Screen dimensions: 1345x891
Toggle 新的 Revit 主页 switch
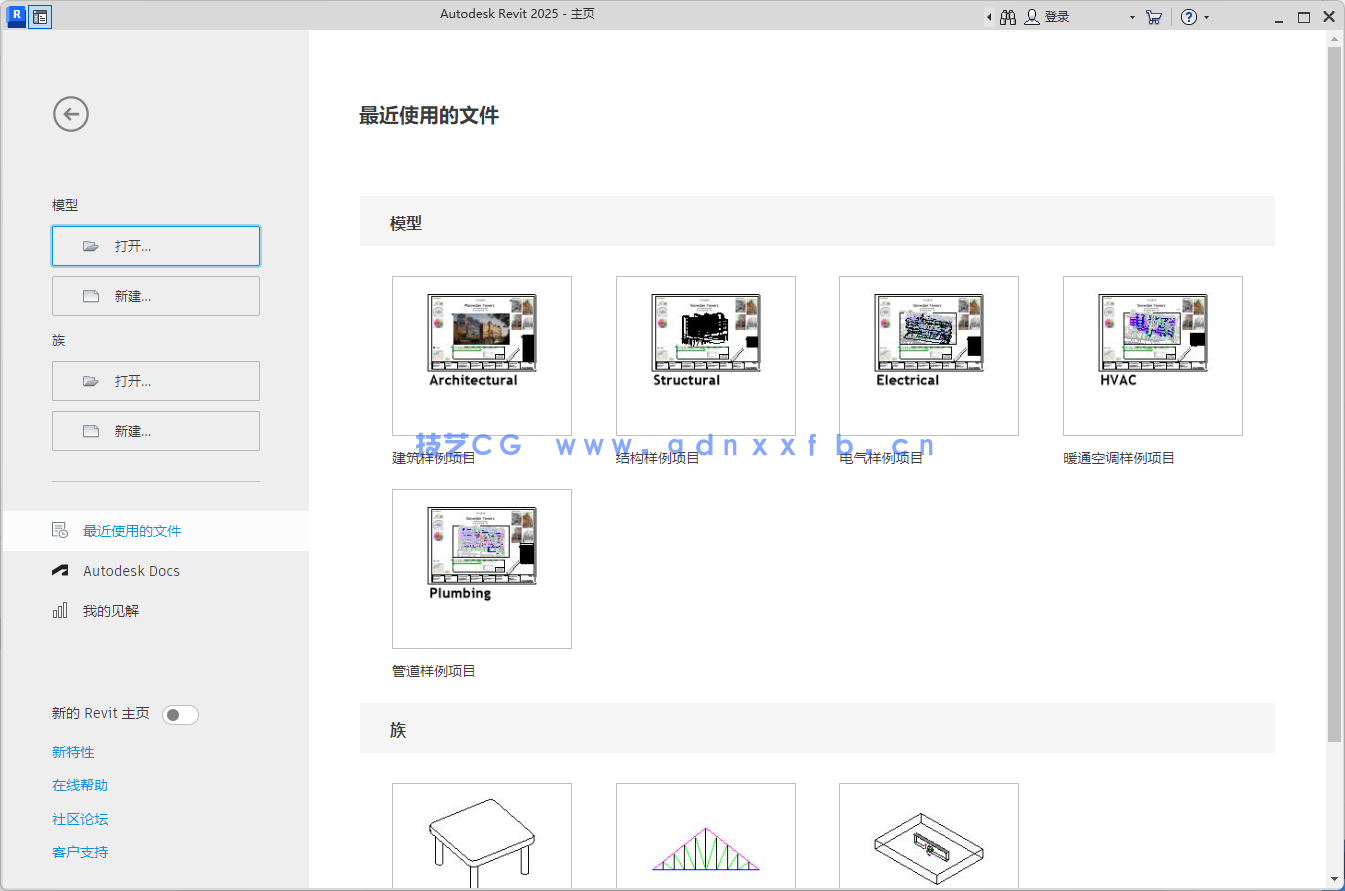click(x=180, y=714)
